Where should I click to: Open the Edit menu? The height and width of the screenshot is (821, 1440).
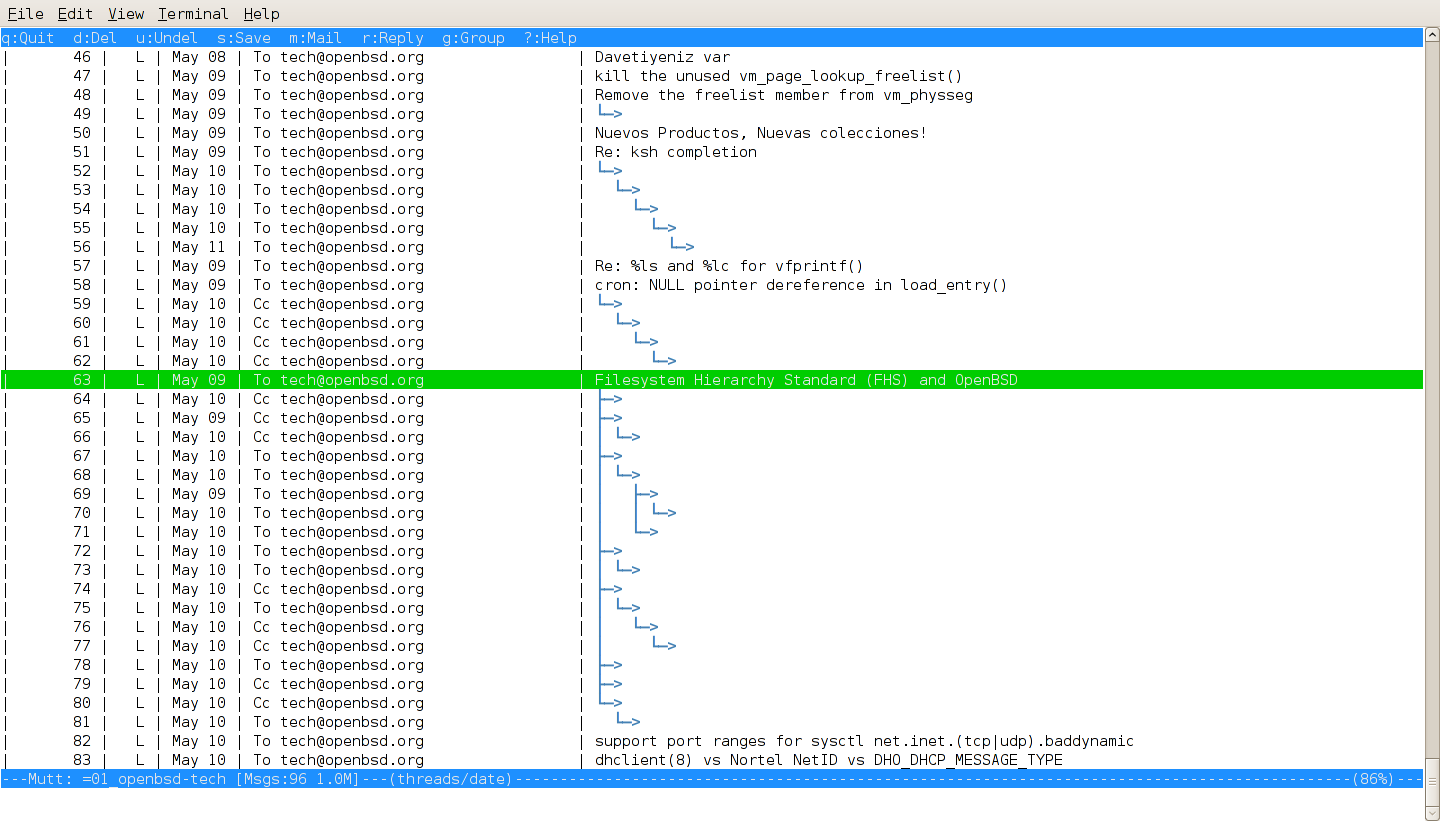[x=75, y=14]
